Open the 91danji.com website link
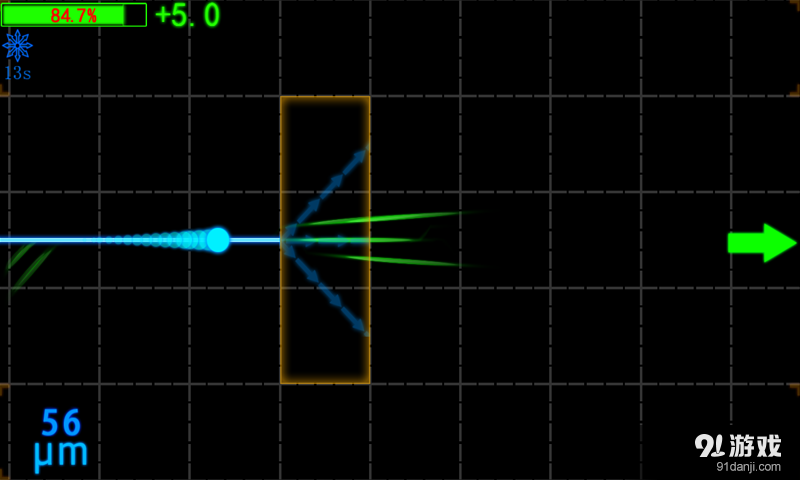This screenshot has width=800, height=480. coord(748,466)
